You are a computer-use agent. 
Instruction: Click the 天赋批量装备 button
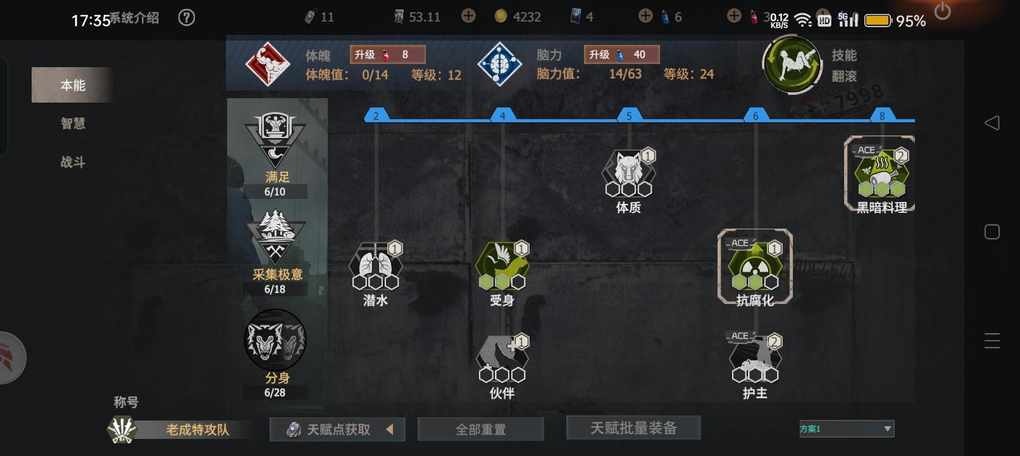pos(634,428)
